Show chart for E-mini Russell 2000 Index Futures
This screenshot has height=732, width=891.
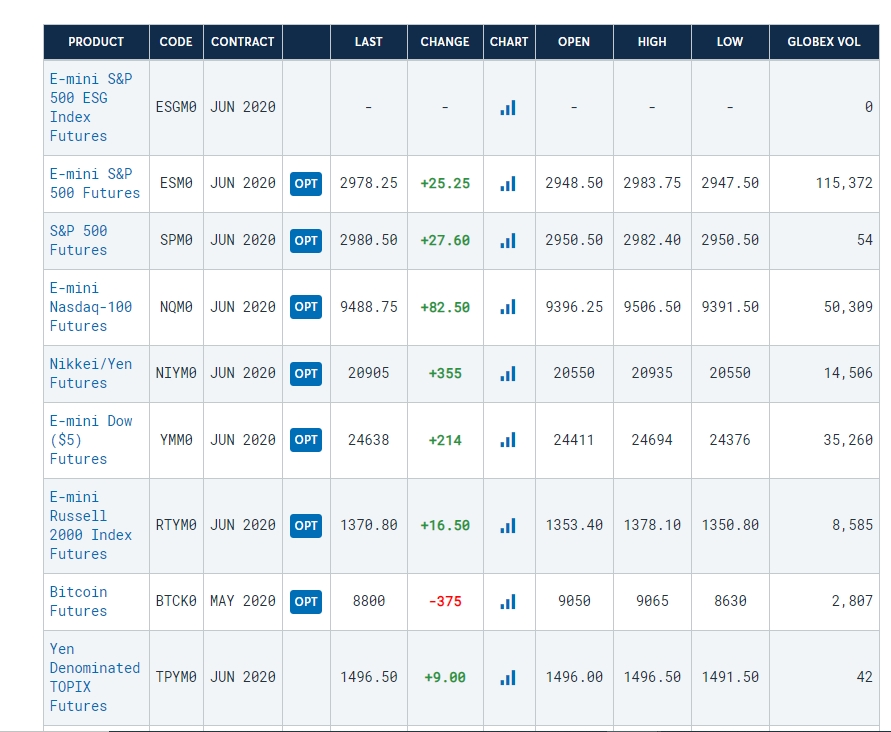click(x=508, y=526)
